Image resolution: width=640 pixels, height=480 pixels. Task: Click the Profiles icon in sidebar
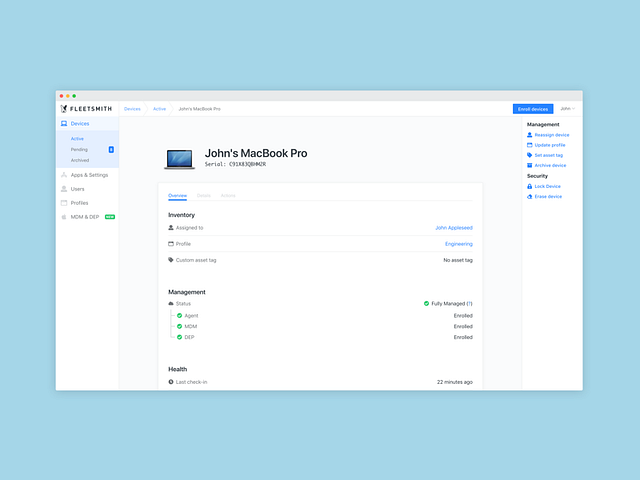(64, 203)
